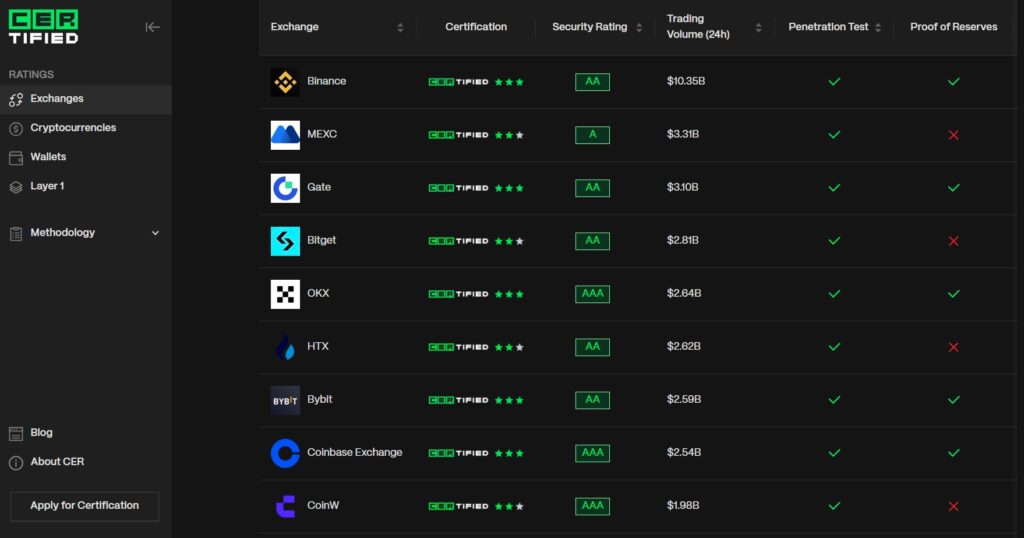Open the About CER page

click(57, 462)
